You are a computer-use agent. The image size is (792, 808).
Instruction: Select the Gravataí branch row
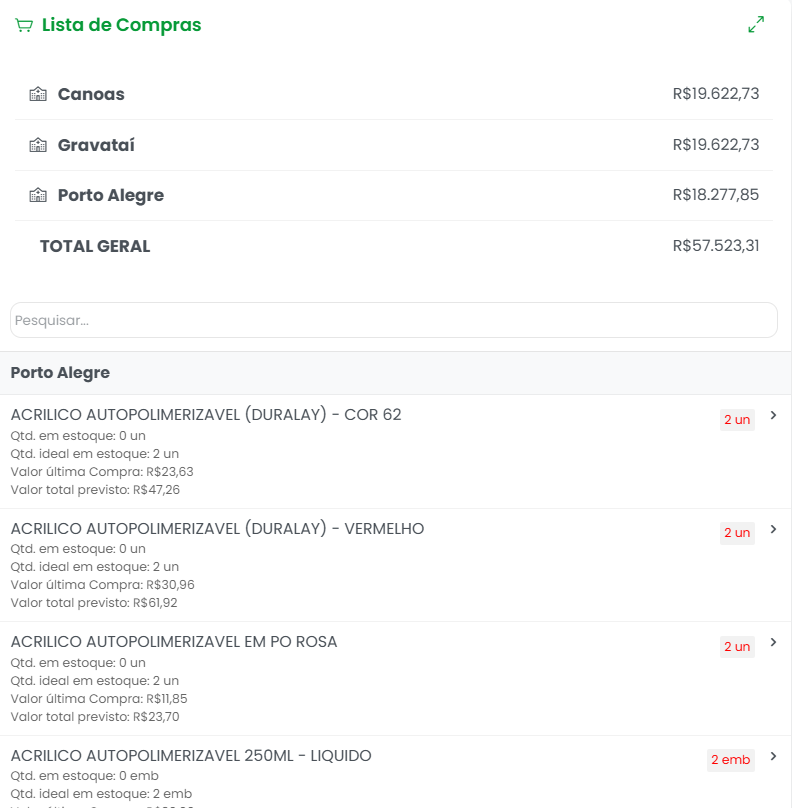point(394,145)
